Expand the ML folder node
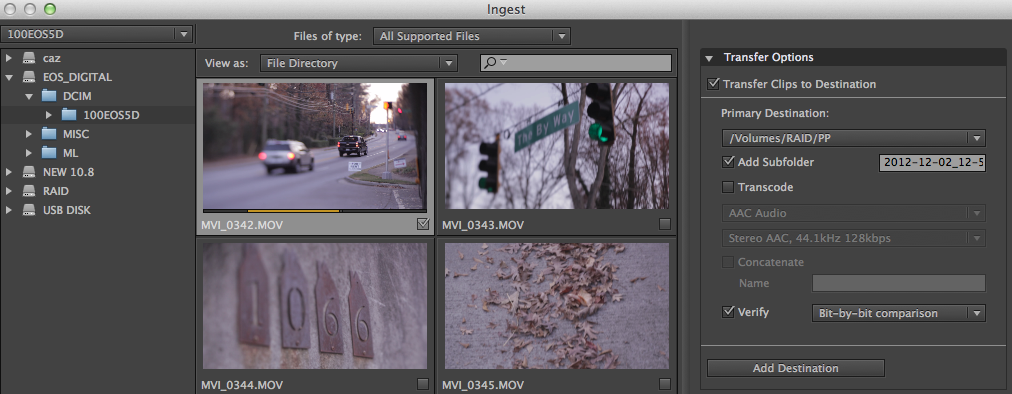Screen dimensions: 1012x394 [x=29, y=153]
